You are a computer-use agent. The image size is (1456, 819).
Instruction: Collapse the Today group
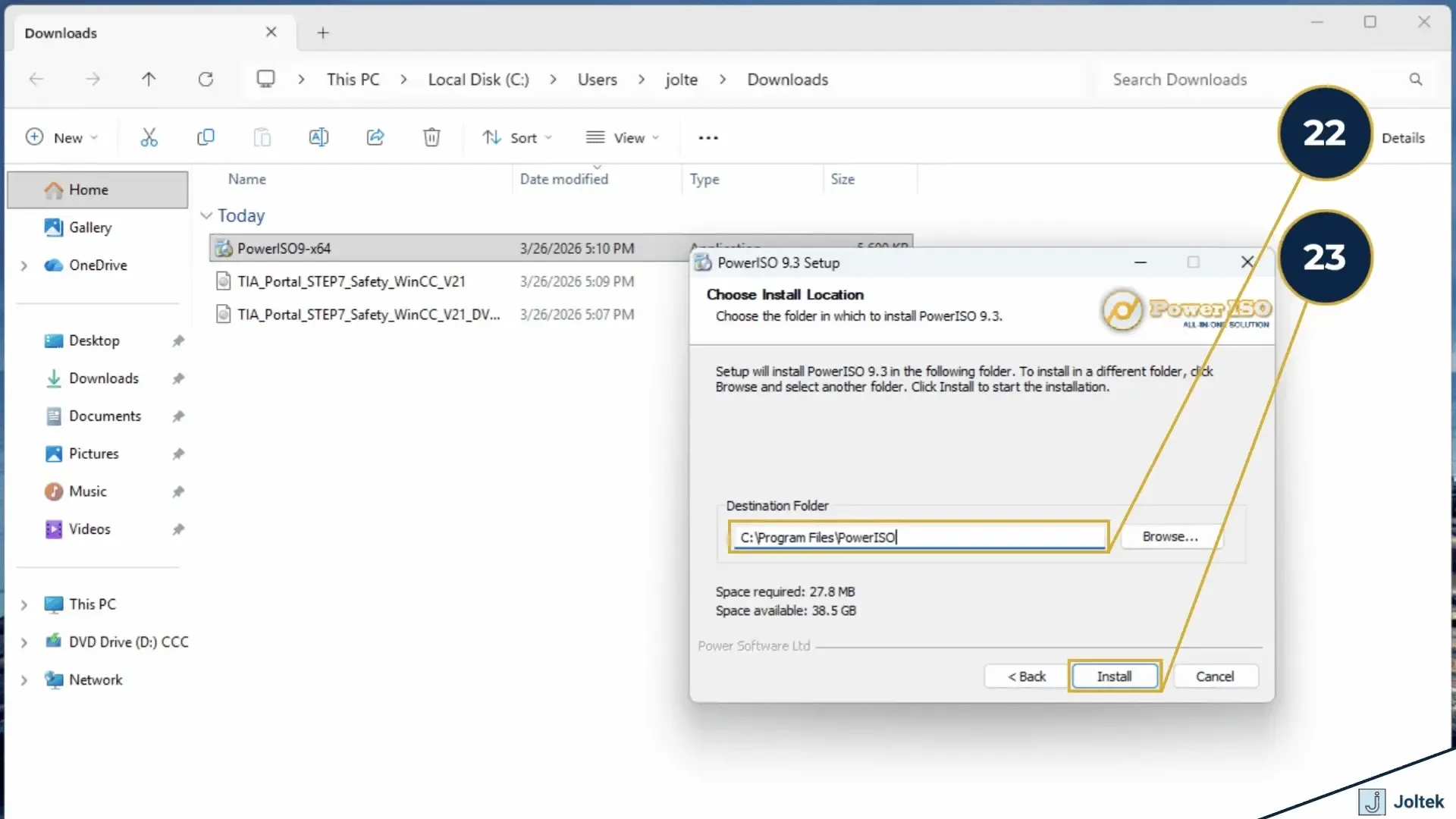click(206, 215)
